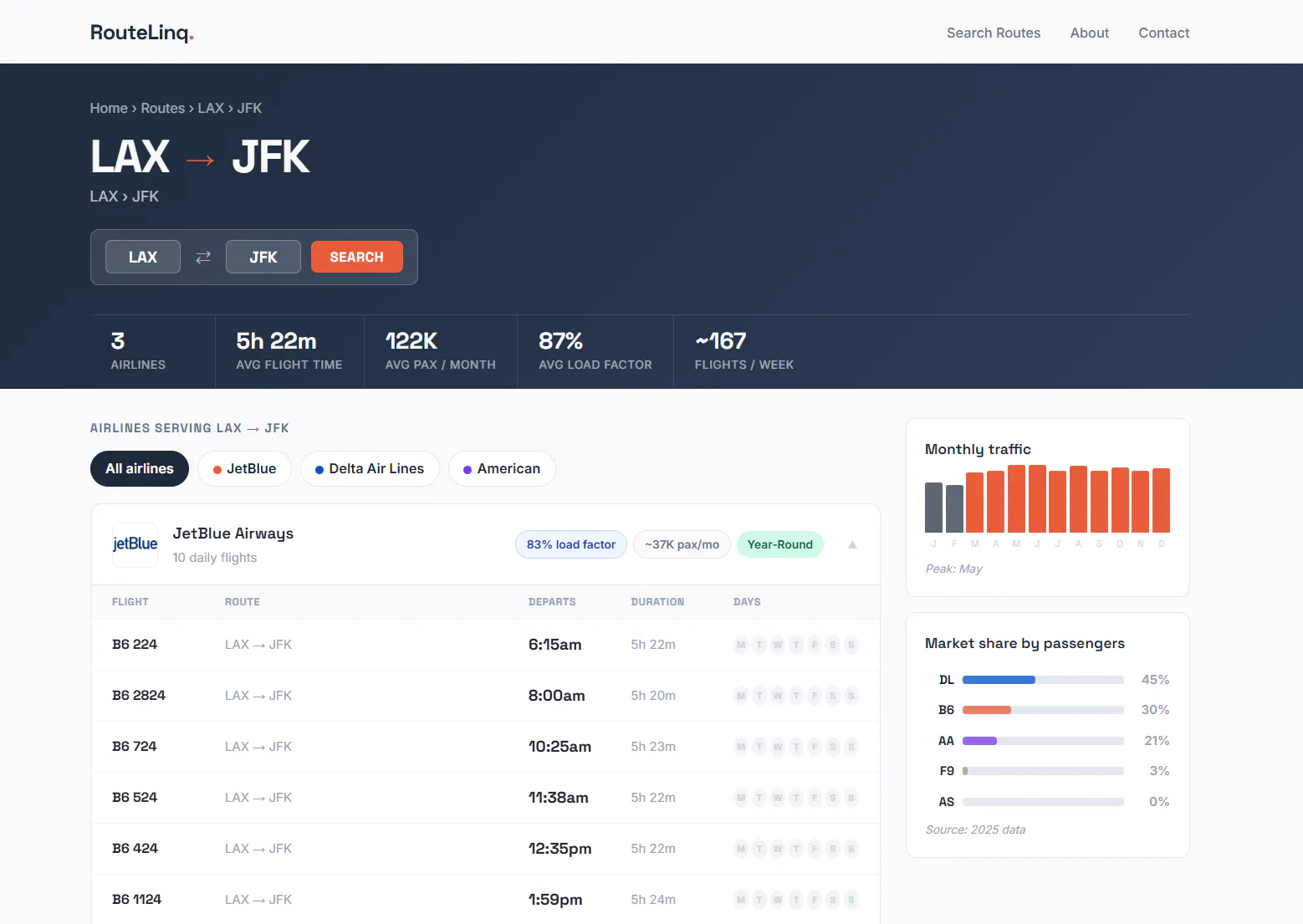Select the May bar in Monthly traffic
The height and width of the screenshot is (924, 1303).
tap(1016, 499)
